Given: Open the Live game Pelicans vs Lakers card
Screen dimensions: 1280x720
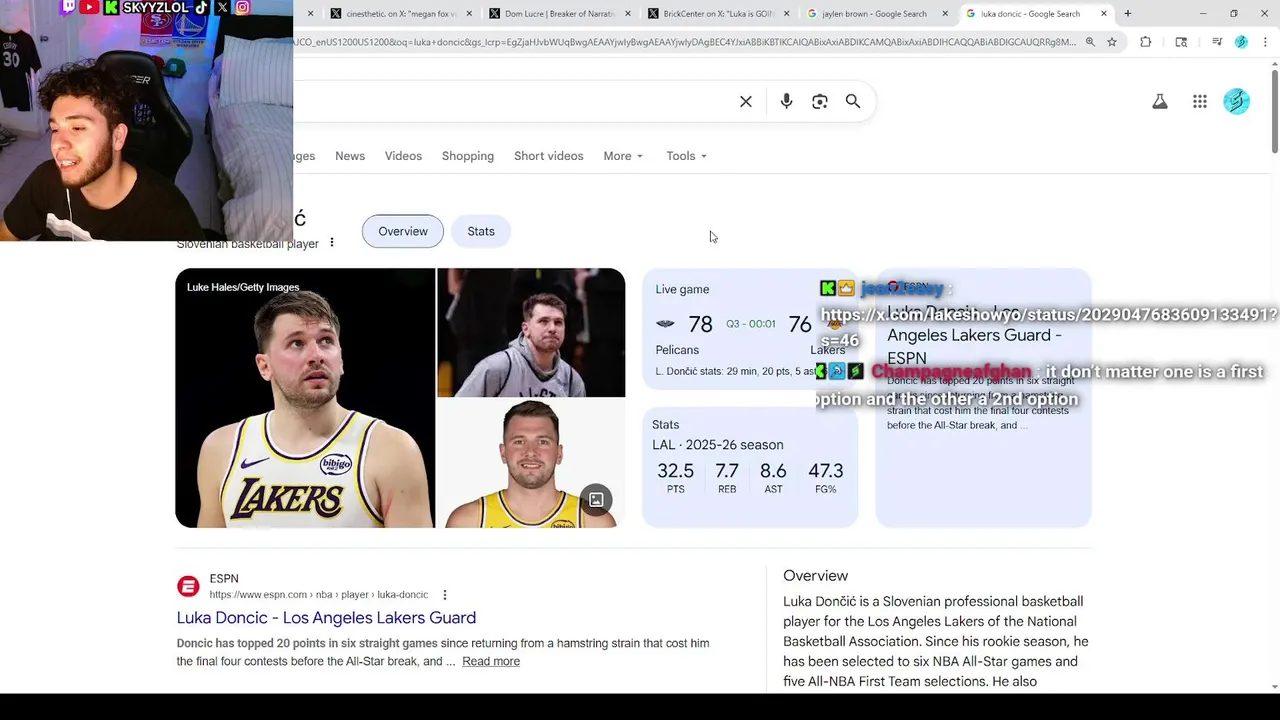Looking at the screenshot, I should tap(750, 331).
